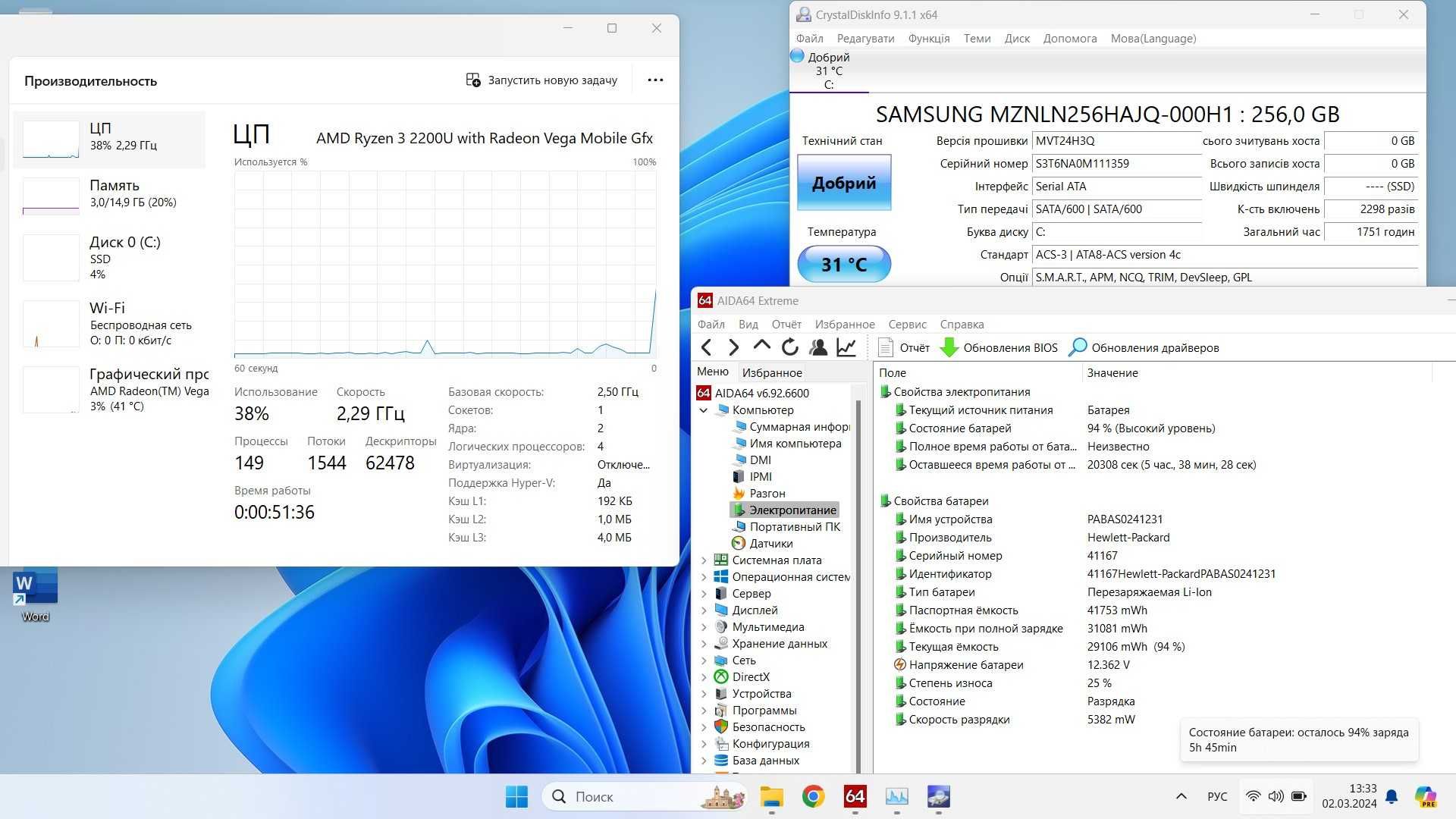Open CrystalDiskInfo Функція menu
This screenshot has height=819, width=1456.
pos(929,39)
